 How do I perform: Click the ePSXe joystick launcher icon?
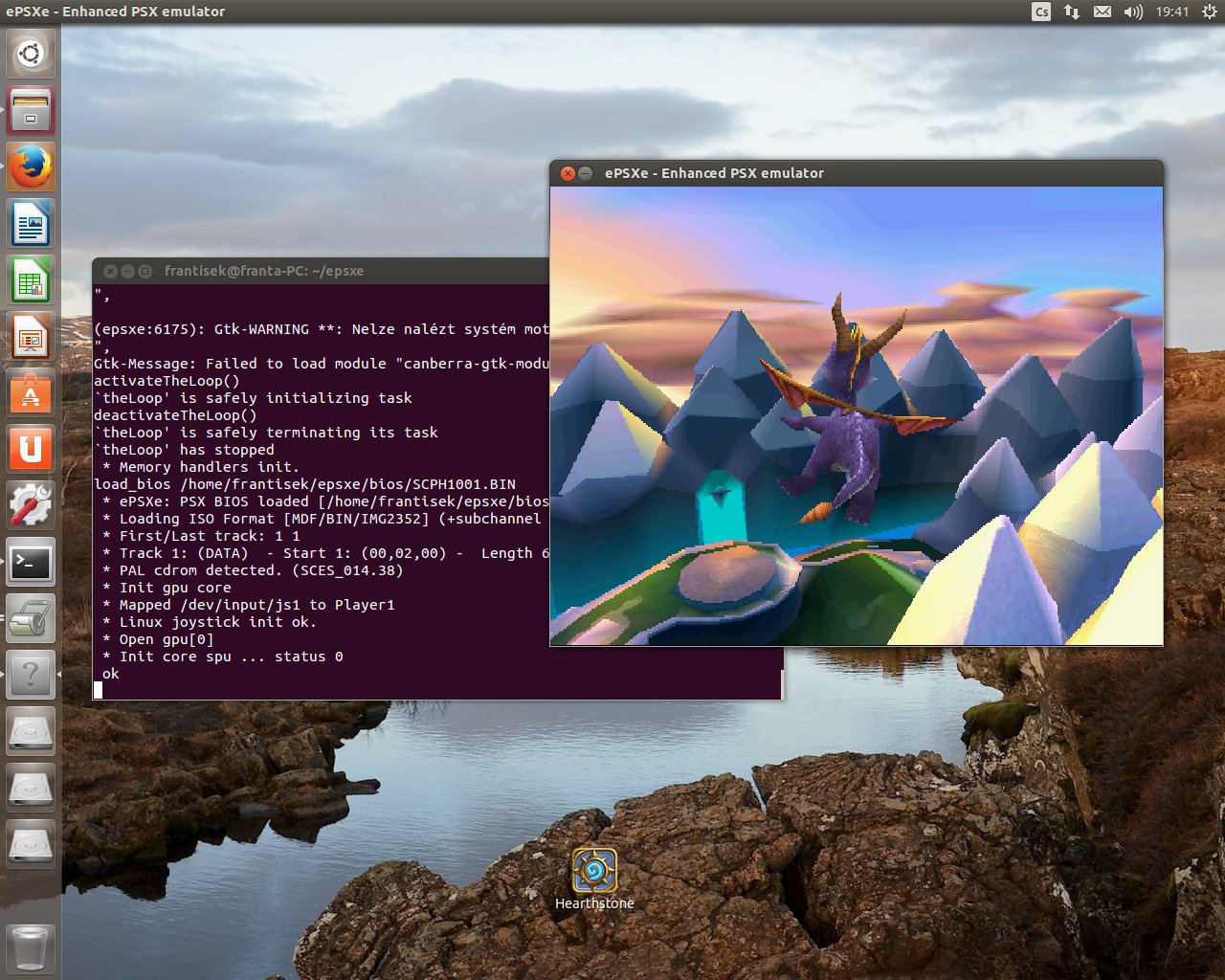point(31,619)
